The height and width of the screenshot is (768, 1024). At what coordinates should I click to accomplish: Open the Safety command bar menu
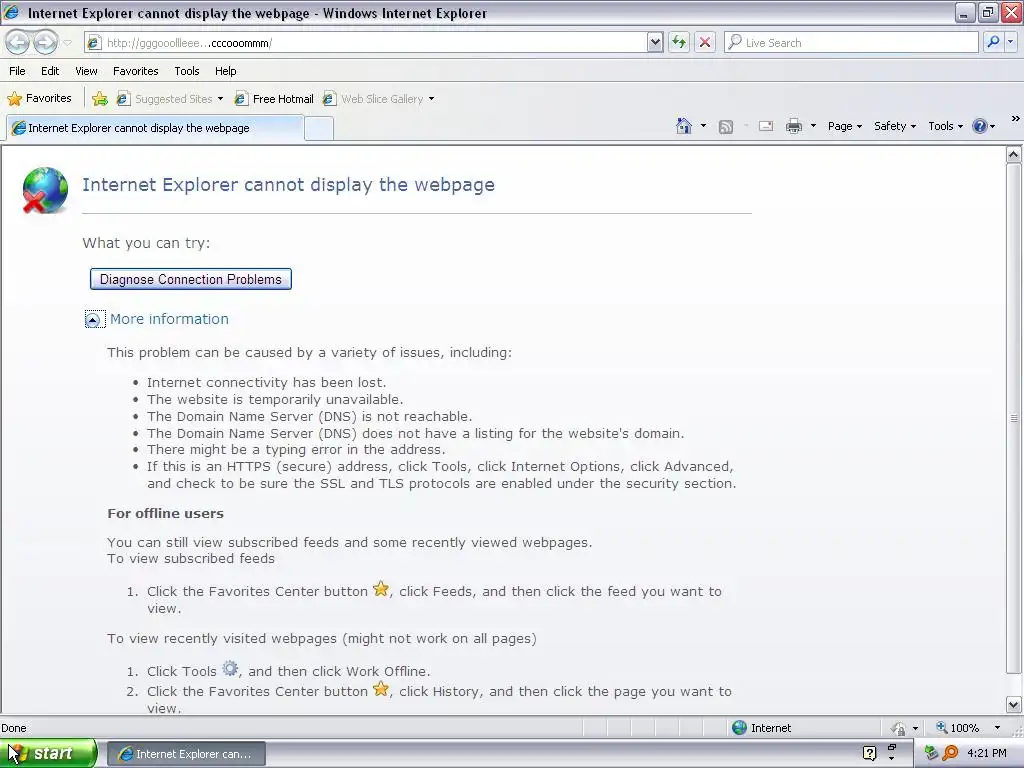coord(895,126)
